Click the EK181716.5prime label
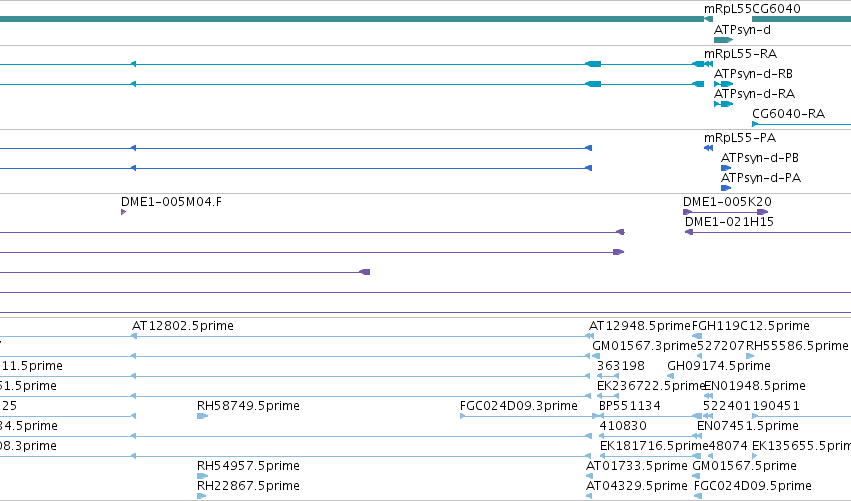Image resolution: width=851 pixels, height=501 pixels. pyautogui.click(x=654, y=446)
